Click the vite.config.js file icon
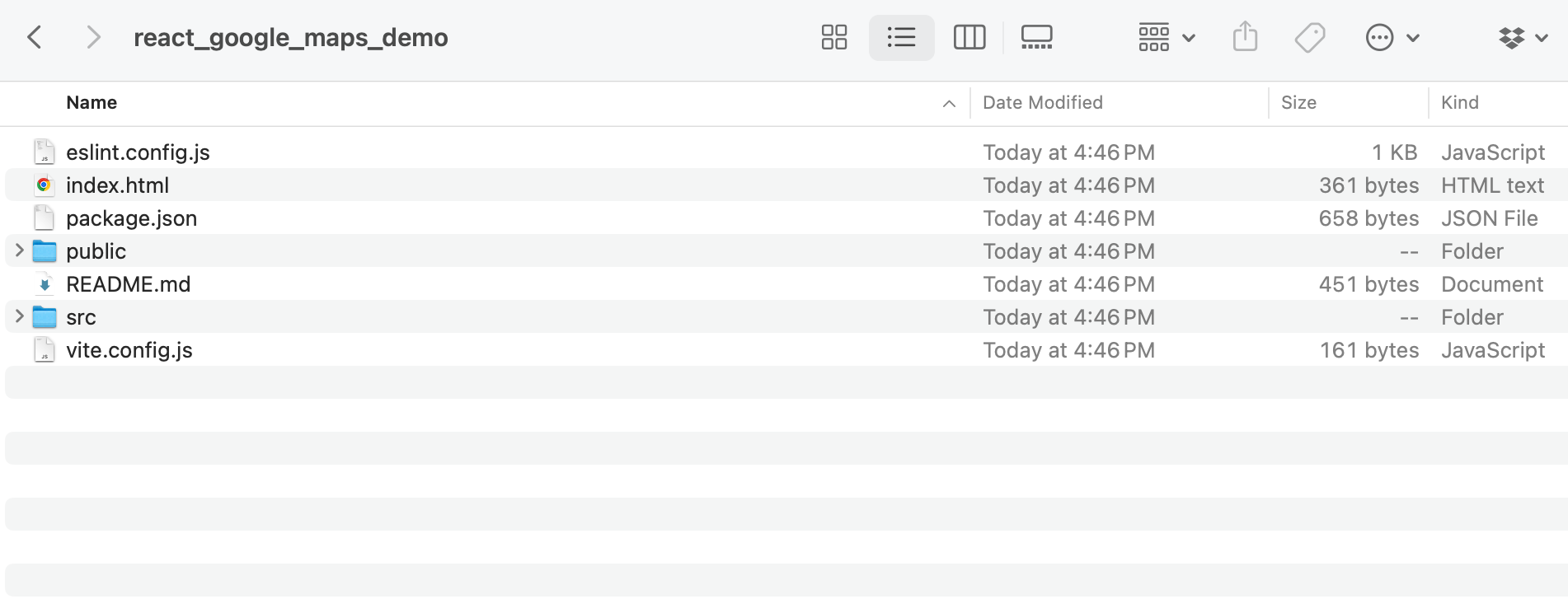 (45, 349)
